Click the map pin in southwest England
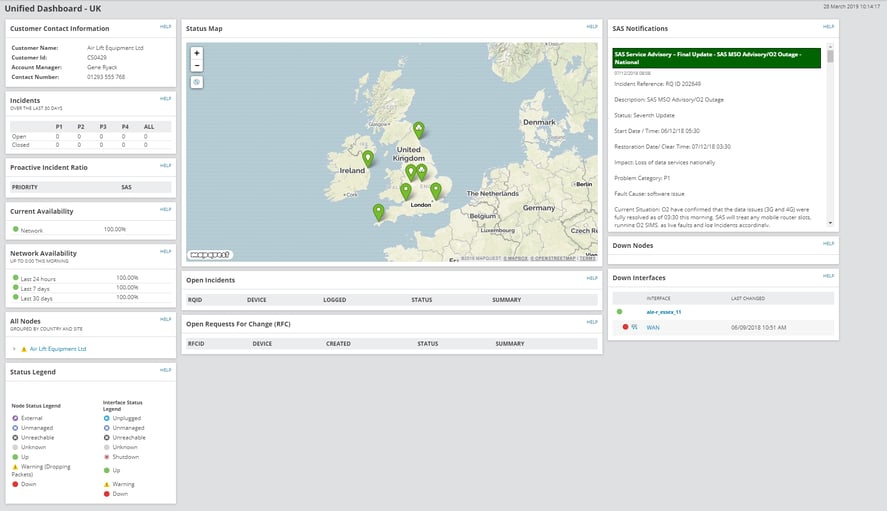The image size is (887, 511). coord(378,211)
